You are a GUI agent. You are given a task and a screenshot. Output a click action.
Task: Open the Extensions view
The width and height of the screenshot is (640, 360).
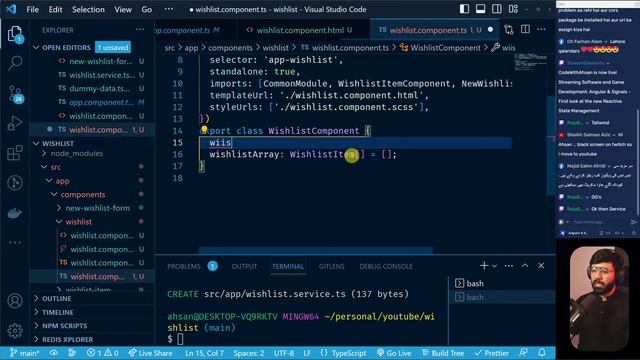click(x=15, y=153)
